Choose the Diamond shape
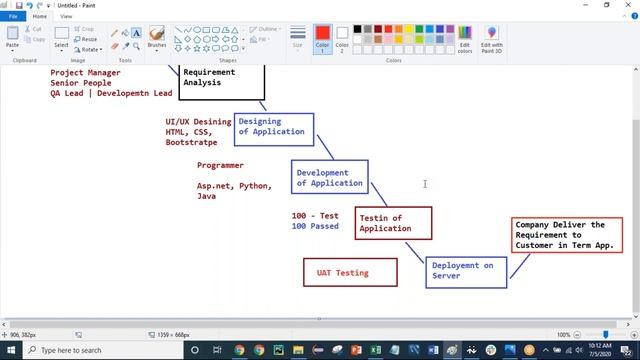The height and width of the screenshot is (360, 640). pyautogui.click(x=187, y=39)
